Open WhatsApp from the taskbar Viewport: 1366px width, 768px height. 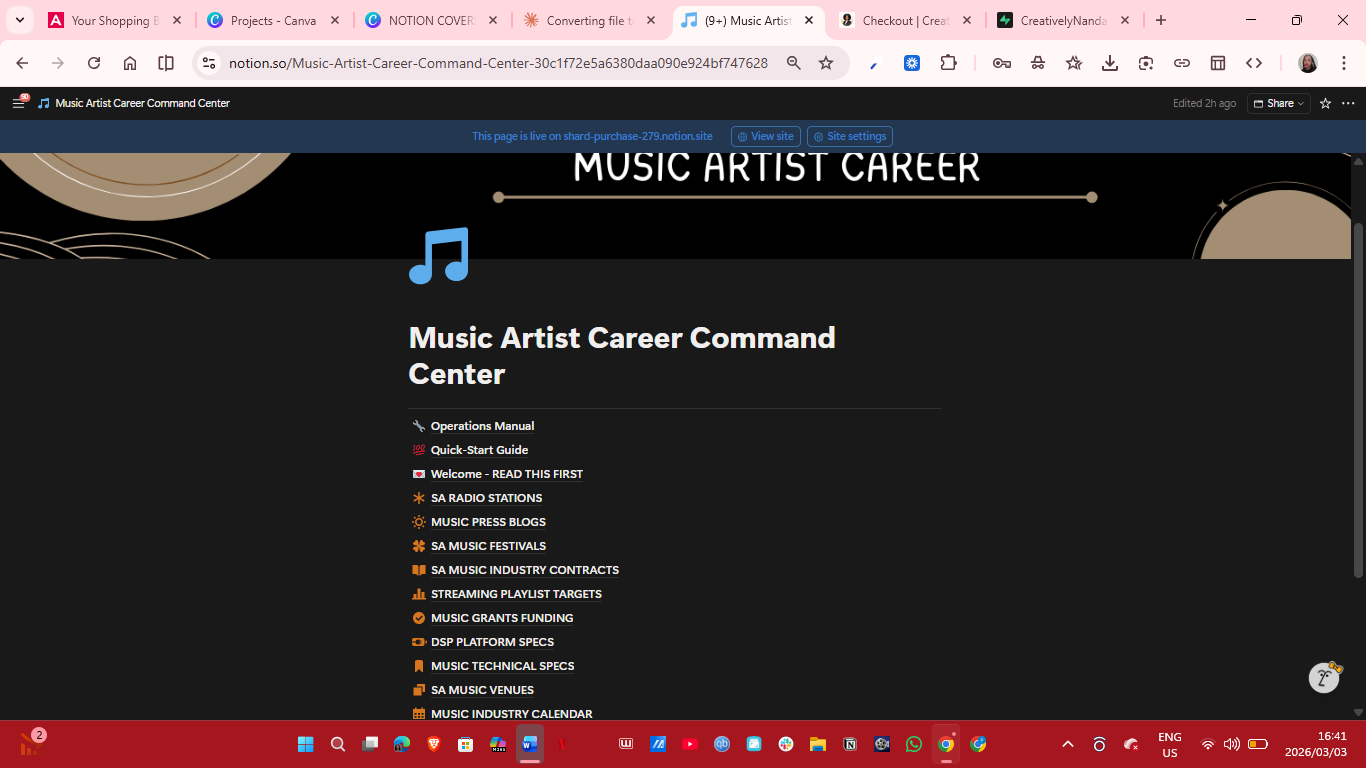pyautogui.click(x=913, y=744)
